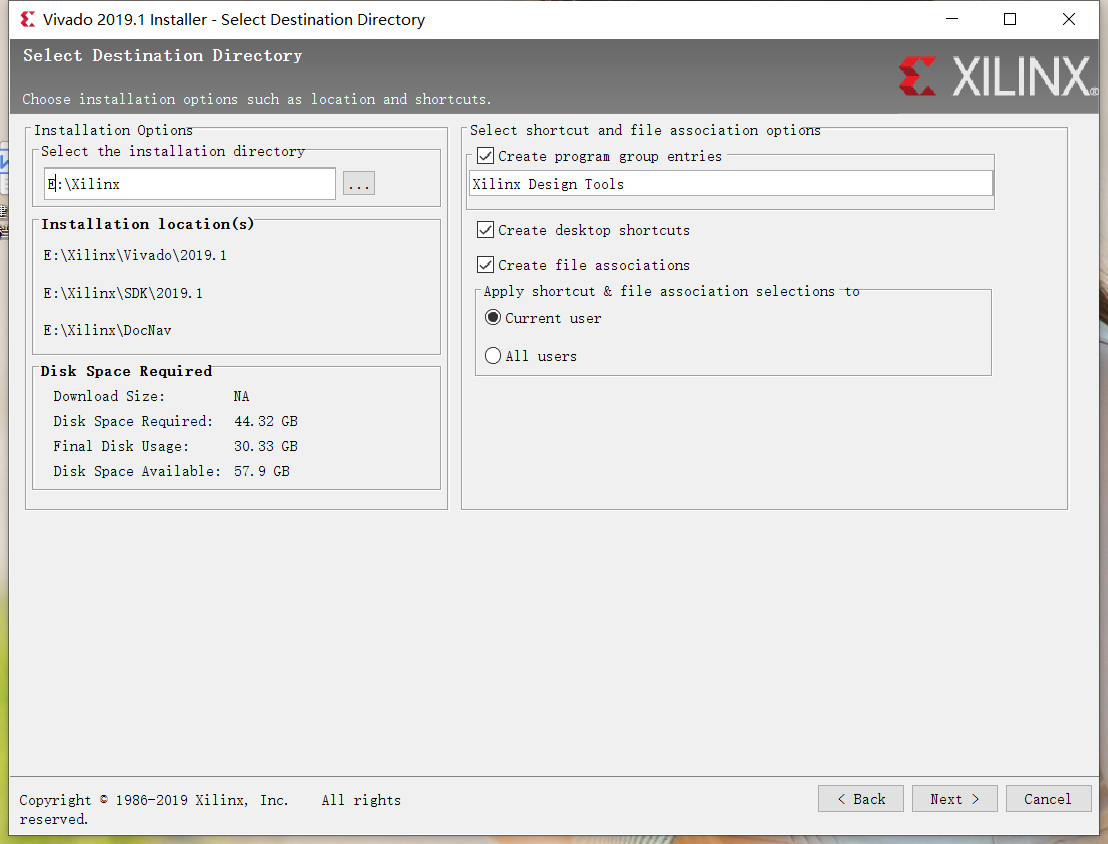Select the All users radio option
Image resolution: width=1108 pixels, height=844 pixels.
pyautogui.click(x=493, y=356)
